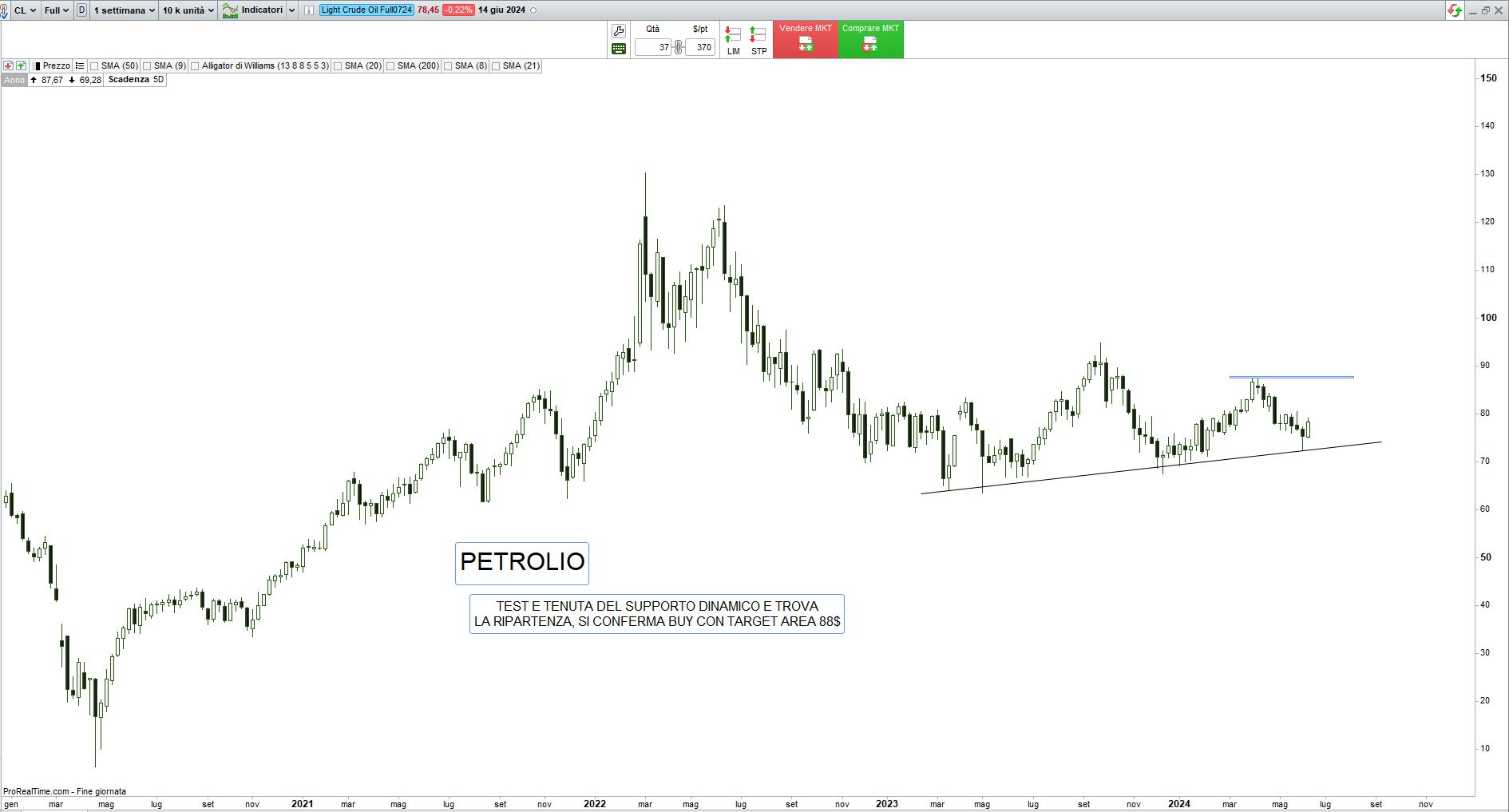Click the Scadenza 5D label

click(136, 80)
